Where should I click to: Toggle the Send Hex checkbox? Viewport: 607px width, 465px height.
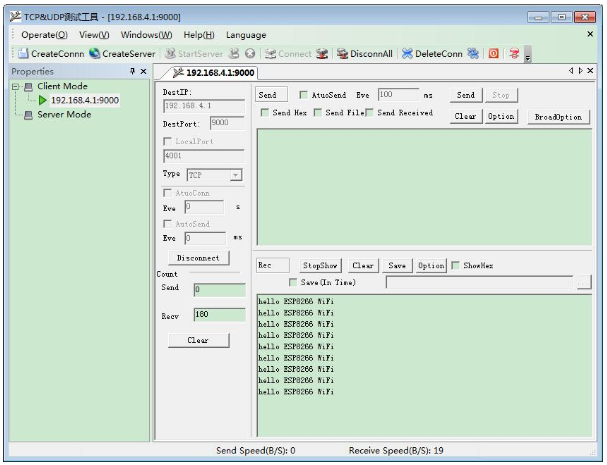[x=265, y=113]
